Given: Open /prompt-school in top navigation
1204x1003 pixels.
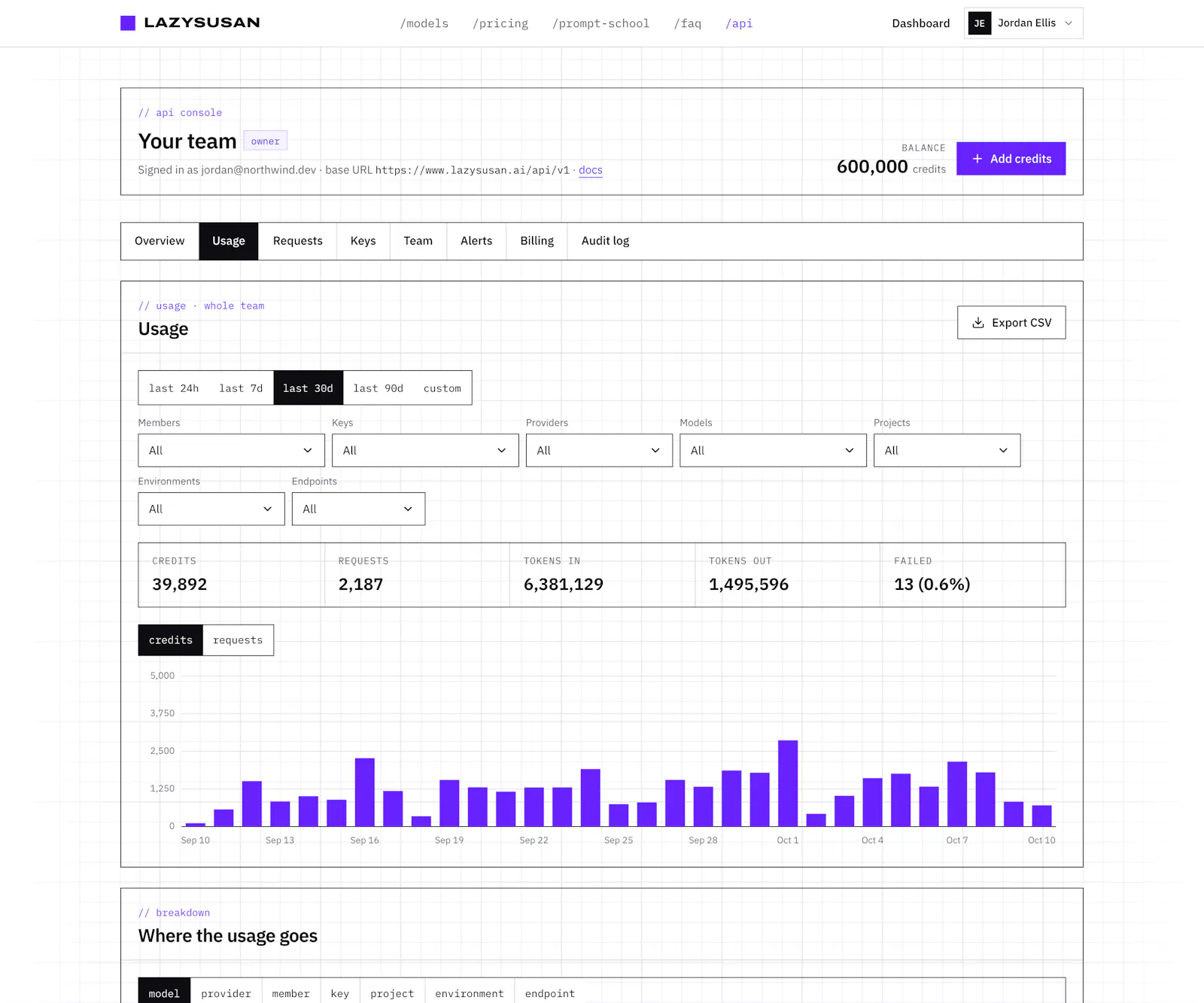Looking at the screenshot, I should (600, 23).
